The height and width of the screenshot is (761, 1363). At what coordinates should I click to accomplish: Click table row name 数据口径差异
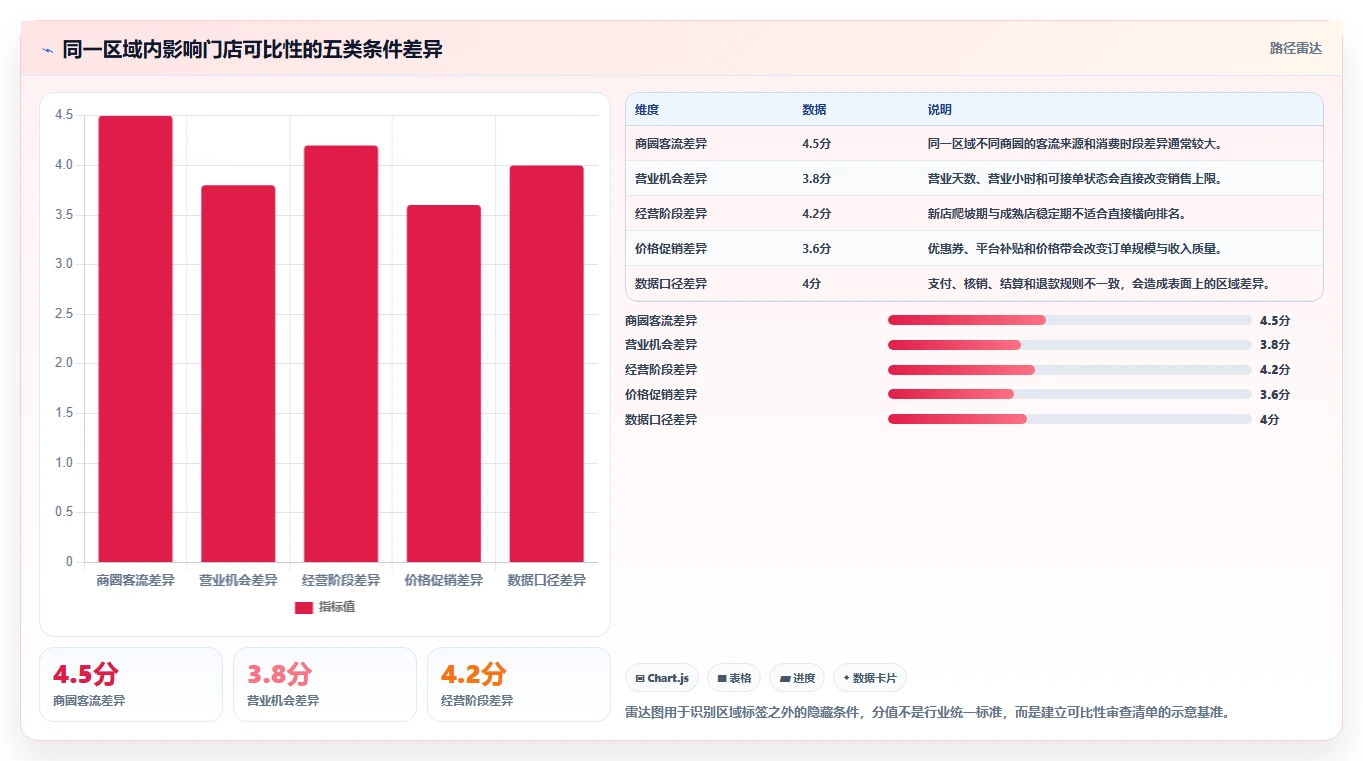click(x=671, y=284)
